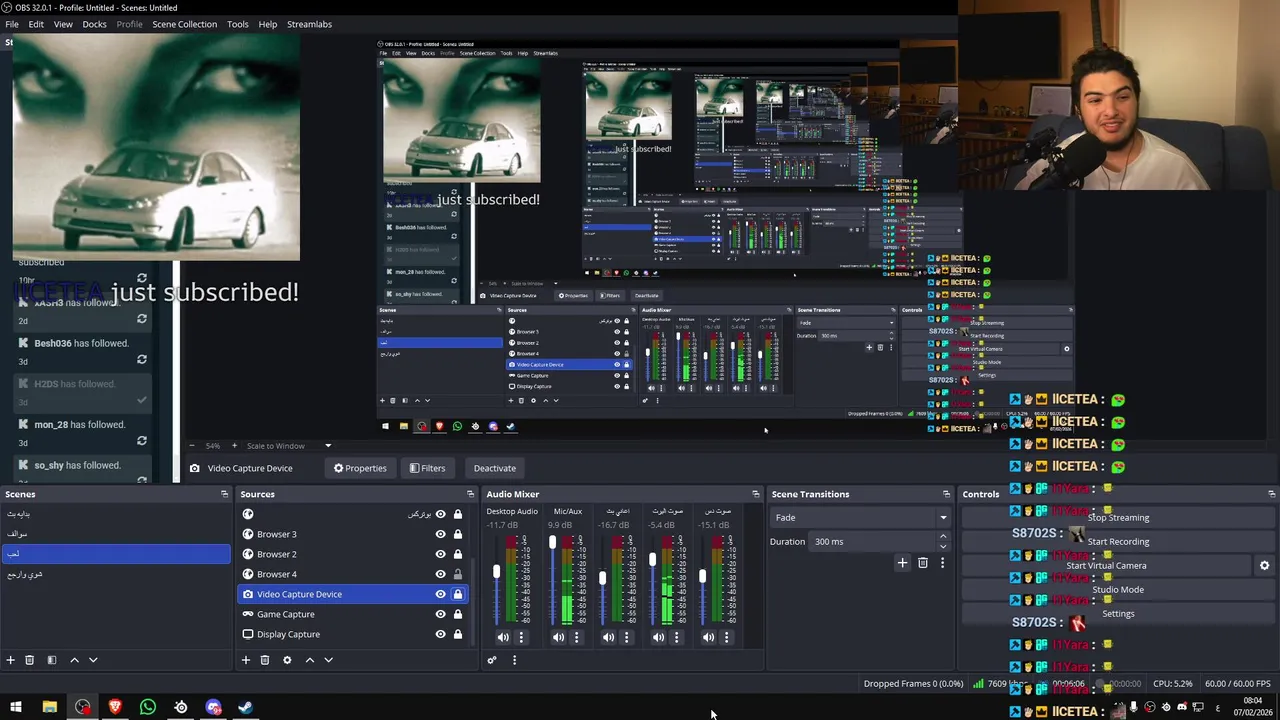Decrease transition duration with down arrow
Image resolution: width=1280 pixels, height=720 pixels.
943,546
